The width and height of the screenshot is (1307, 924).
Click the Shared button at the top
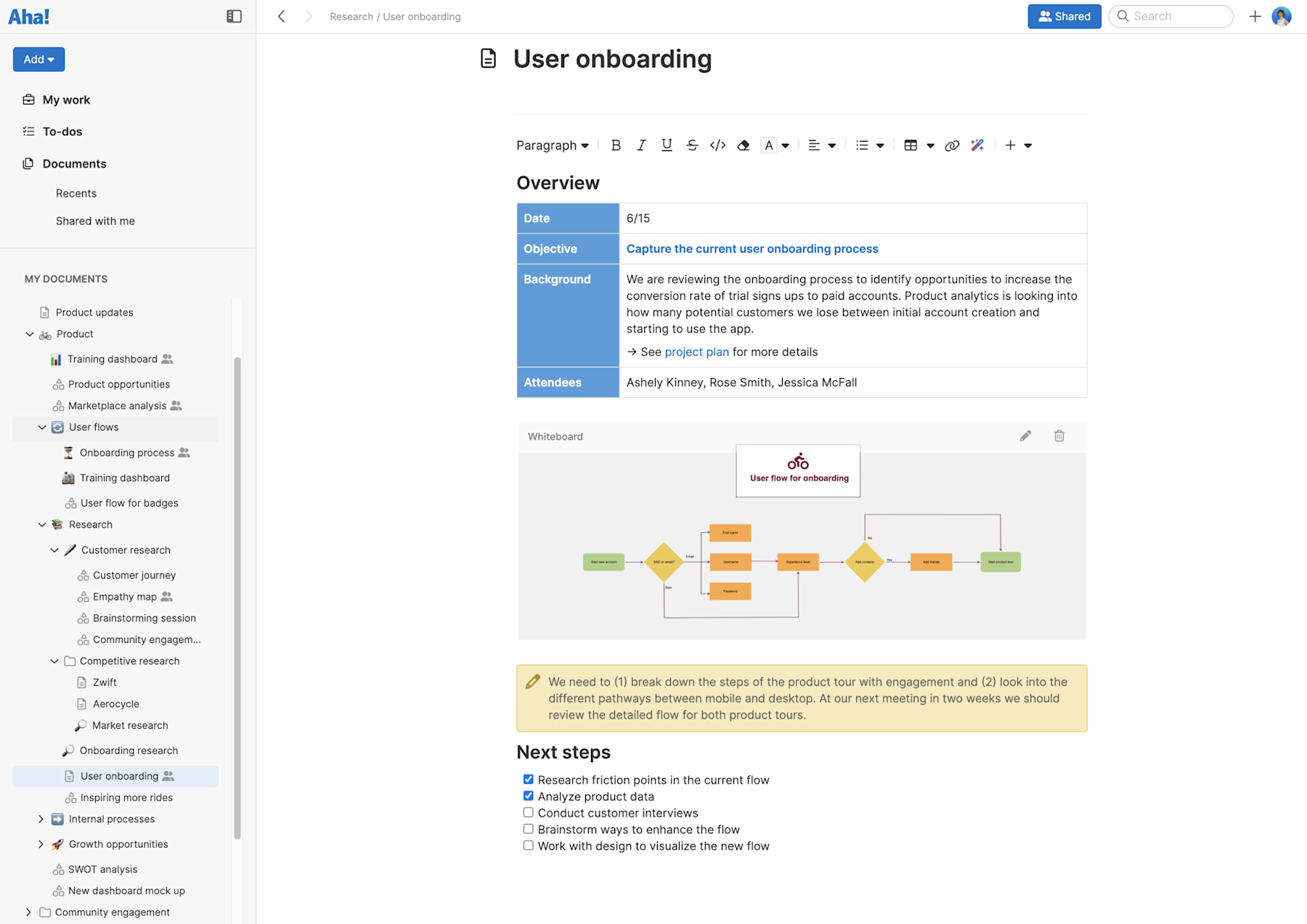1064,16
